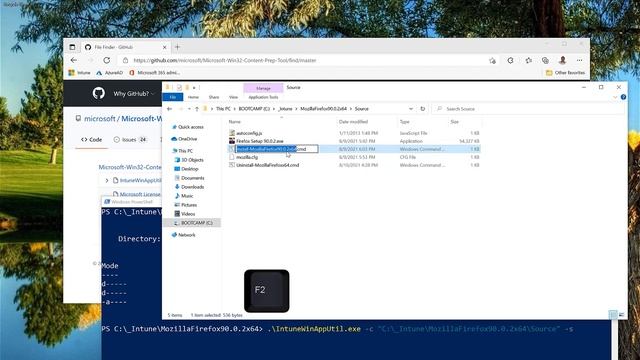Open Network in navigation pane
Image resolution: width=640 pixels, height=360 pixels.
click(x=187, y=235)
